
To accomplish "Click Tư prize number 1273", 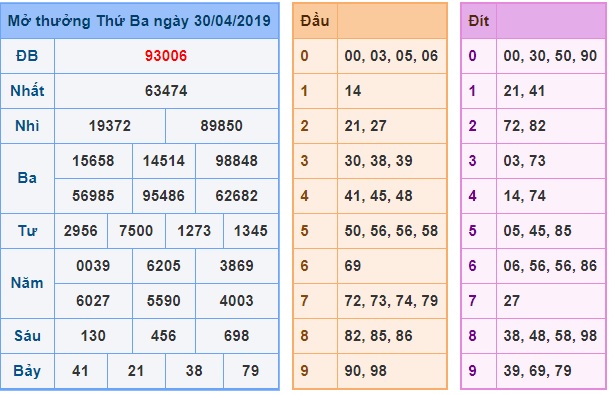I will click(194, 231).
